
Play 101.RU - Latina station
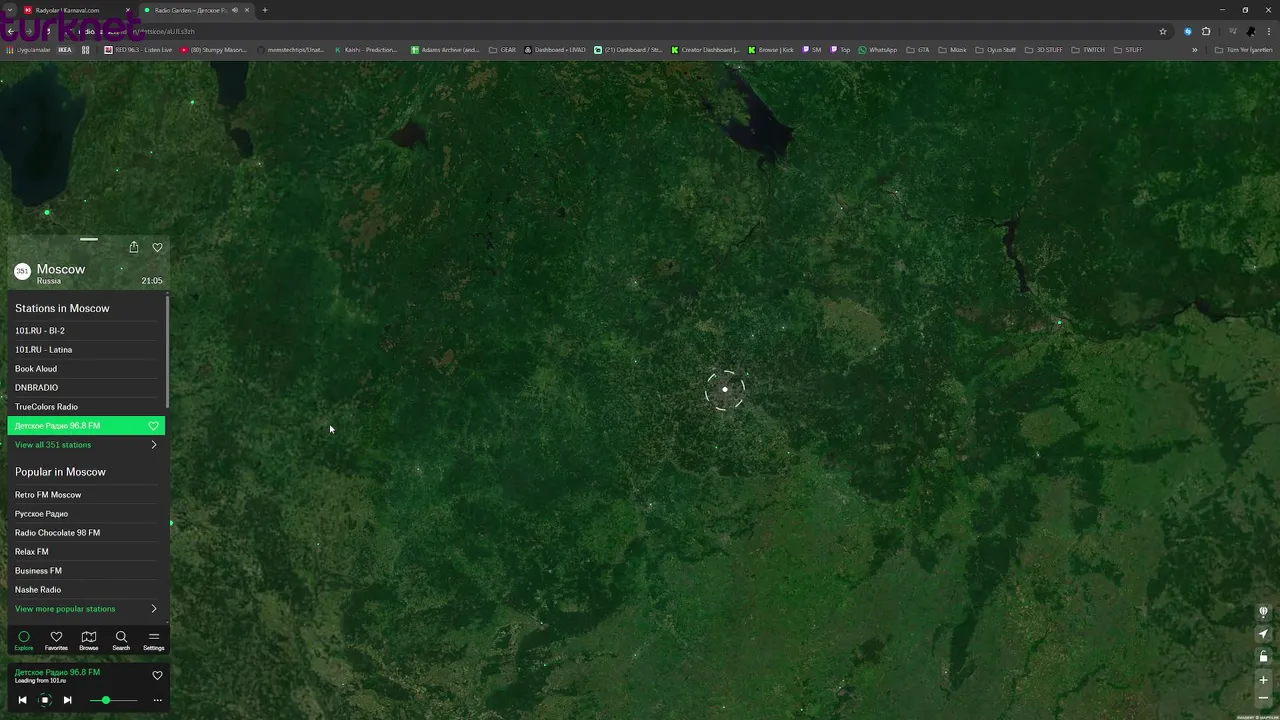click(x=86, y=350)
